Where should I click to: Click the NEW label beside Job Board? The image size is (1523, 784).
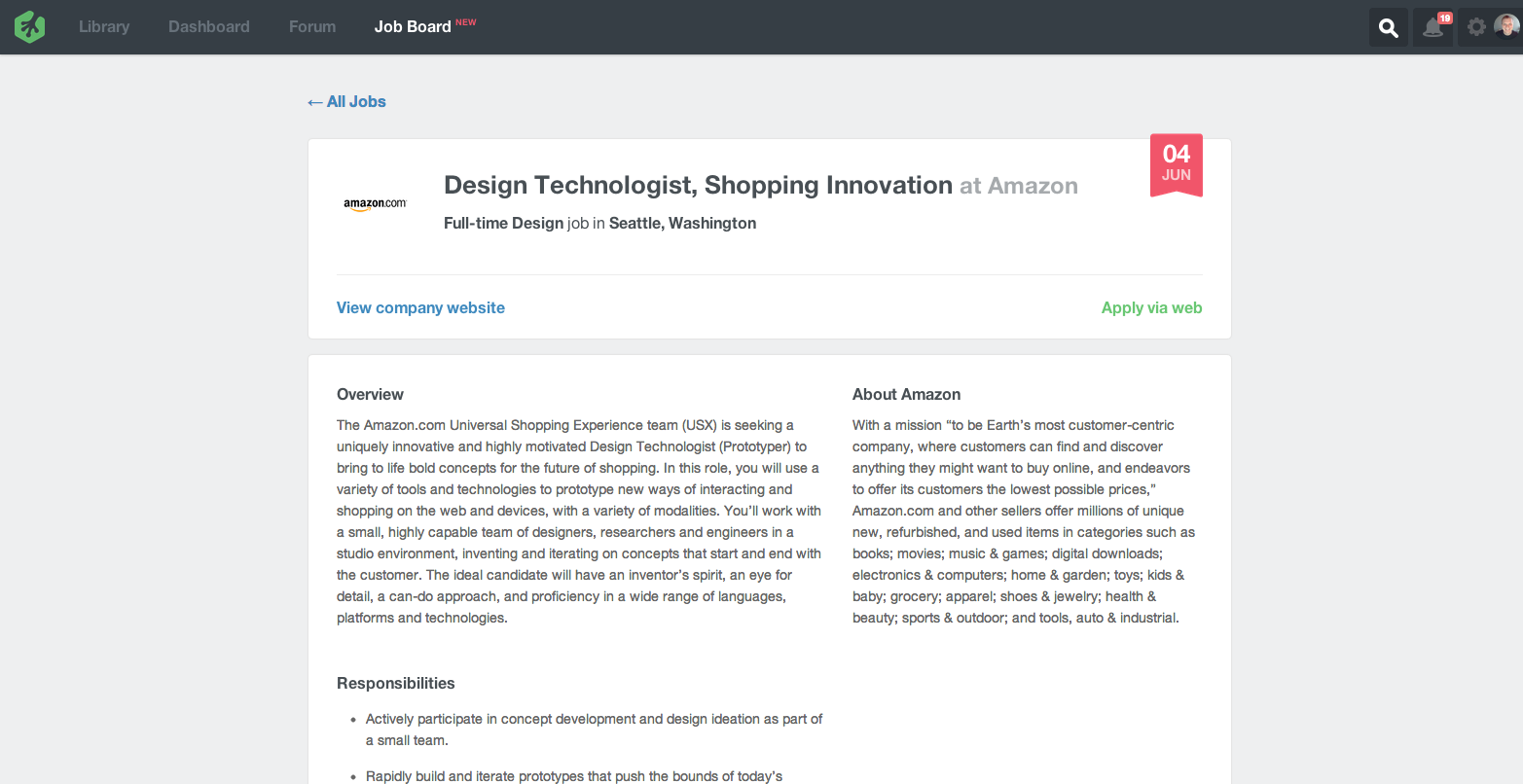pyautogui.click(x=466, y=22)
